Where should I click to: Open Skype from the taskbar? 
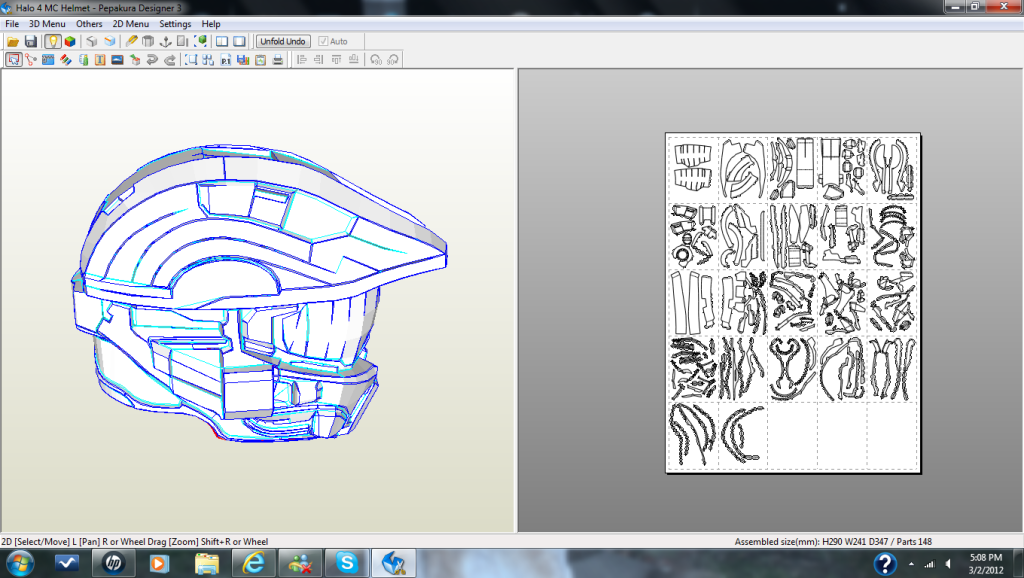(347, 563)
